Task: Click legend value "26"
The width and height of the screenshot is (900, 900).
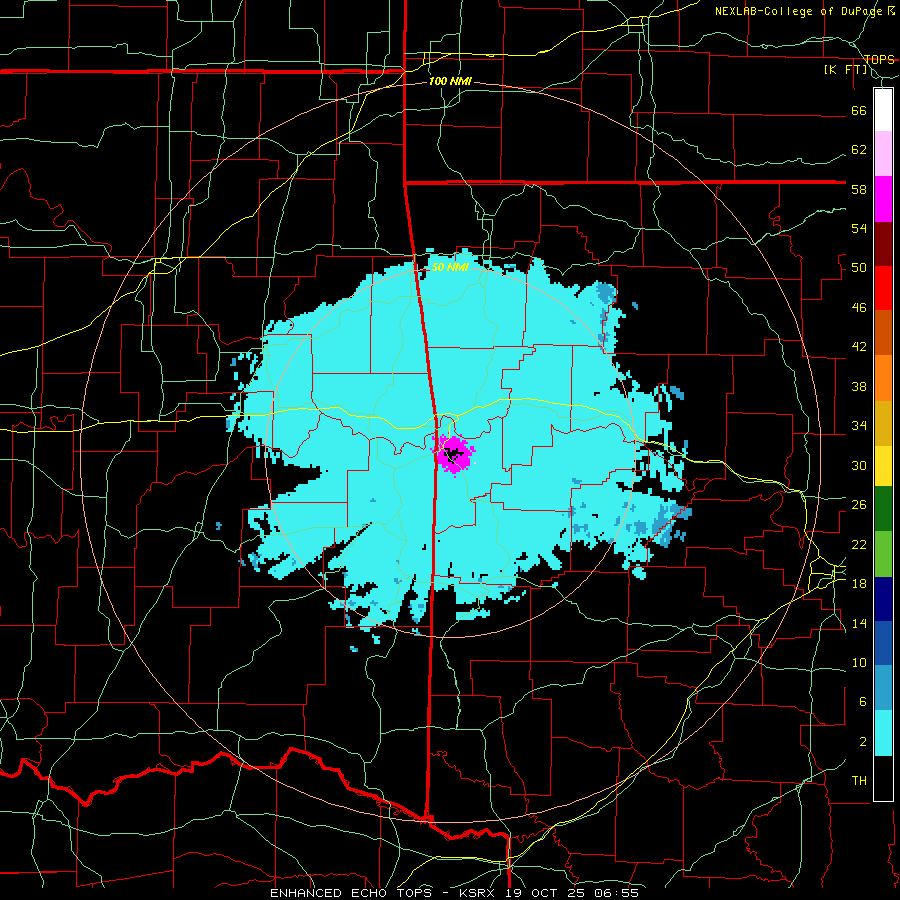Action: coord(859,505)
